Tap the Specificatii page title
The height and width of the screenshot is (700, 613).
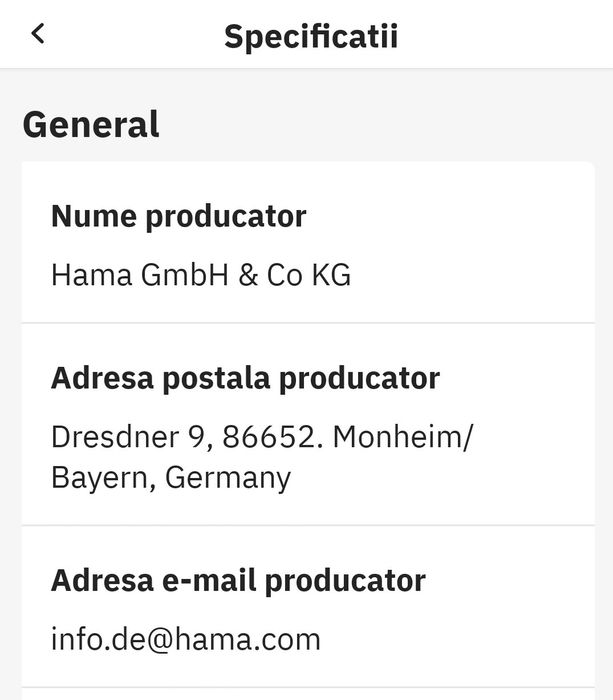[x=311, y=36]
